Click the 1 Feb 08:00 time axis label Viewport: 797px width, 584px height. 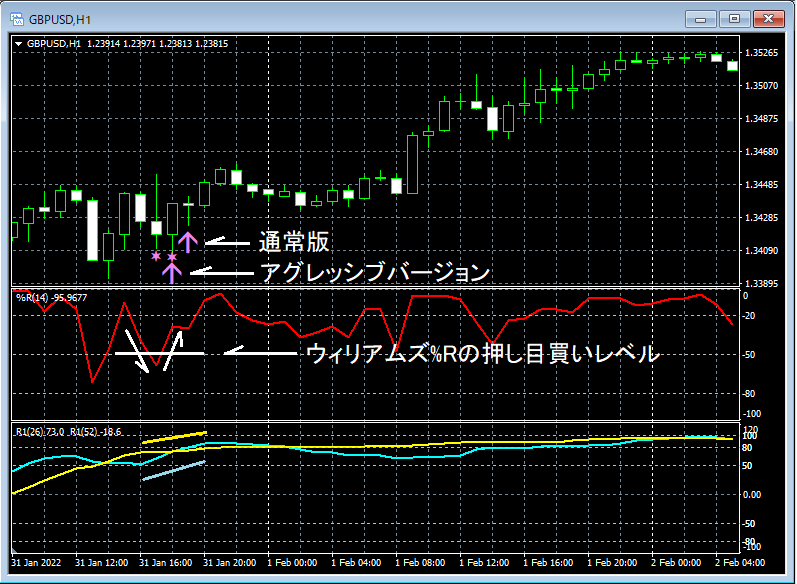pyautogui.click(x=420, y=563)
